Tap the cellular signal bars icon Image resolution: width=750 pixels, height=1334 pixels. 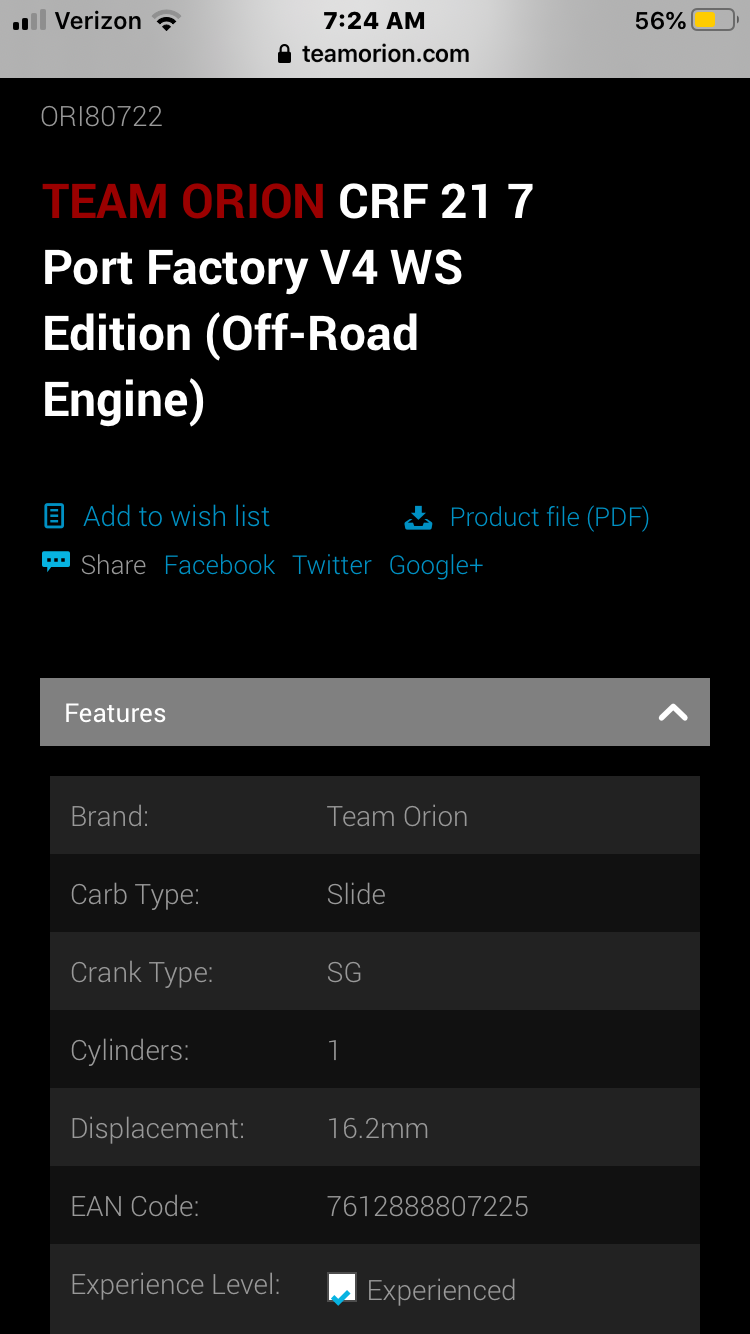tap(29, 21)
